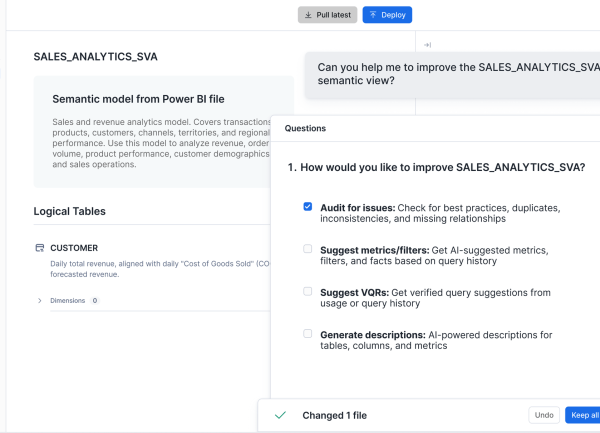Viewport: 600px width, 433px height.
Task: Click the CUSTOMER table description text
Action: click(x=160, y=269)
